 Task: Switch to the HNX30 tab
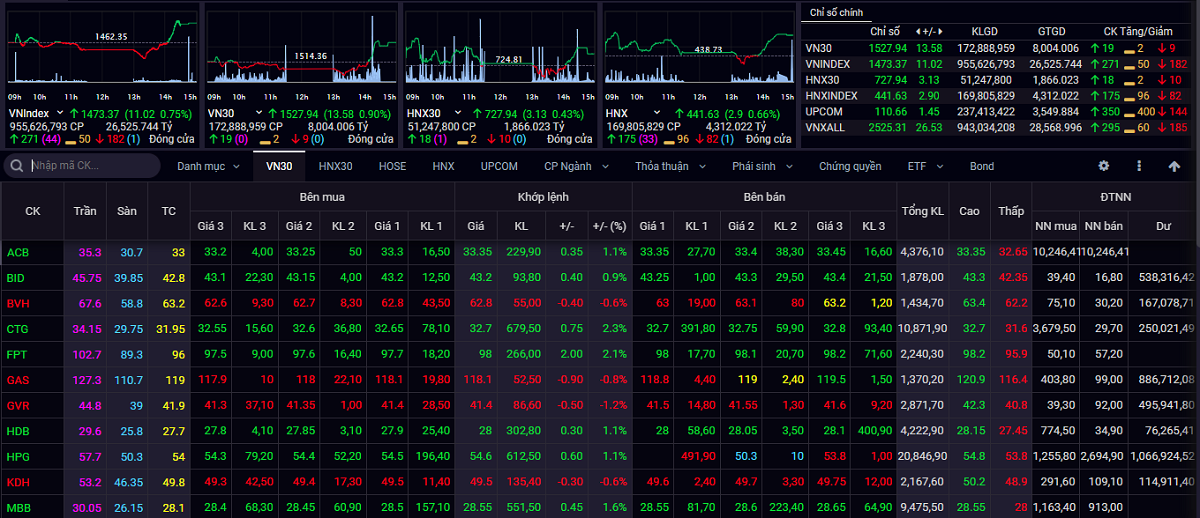point(335,166)
